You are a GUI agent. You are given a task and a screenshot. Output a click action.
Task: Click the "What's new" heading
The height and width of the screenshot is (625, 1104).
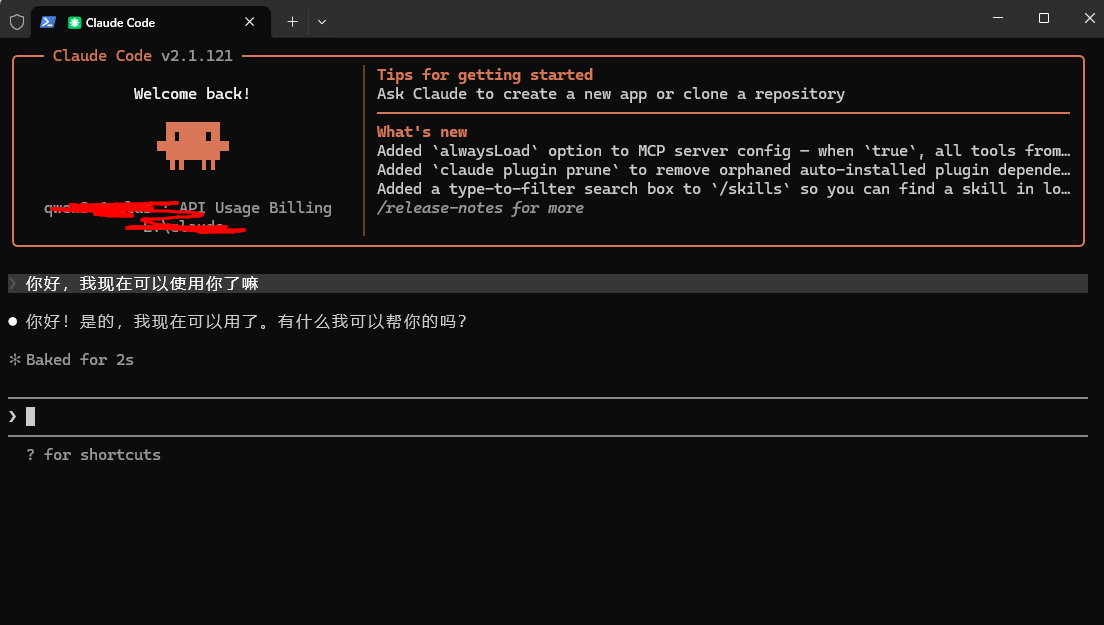[x=422, y=132]
